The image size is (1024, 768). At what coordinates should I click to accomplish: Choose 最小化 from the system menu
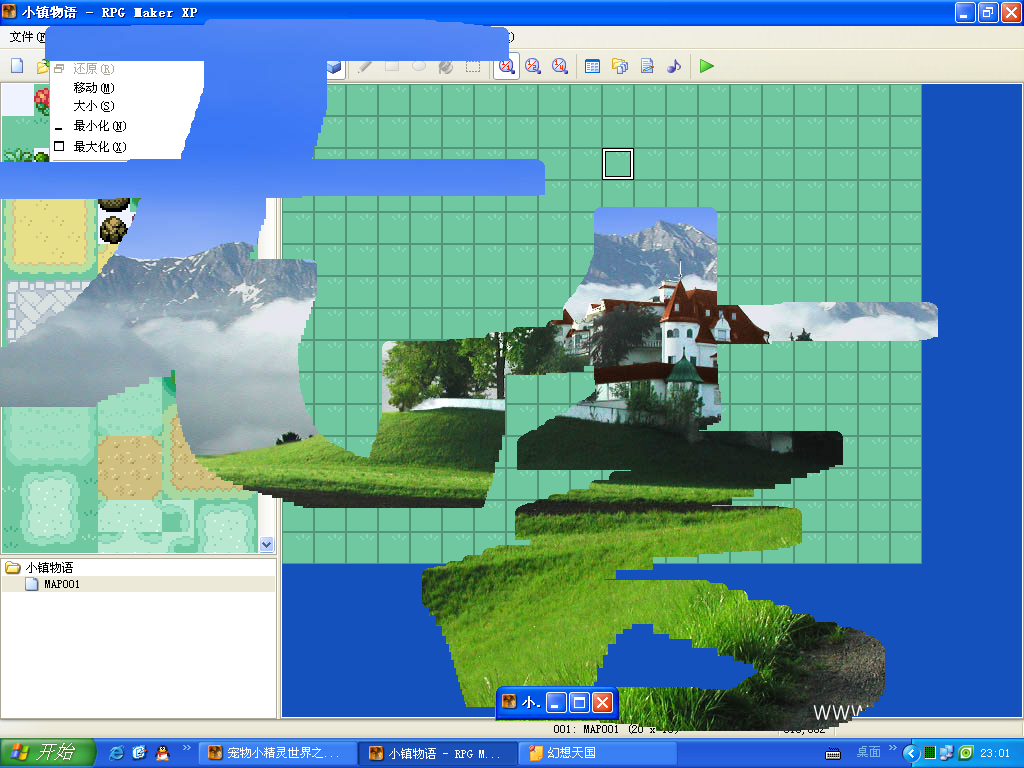99,125
